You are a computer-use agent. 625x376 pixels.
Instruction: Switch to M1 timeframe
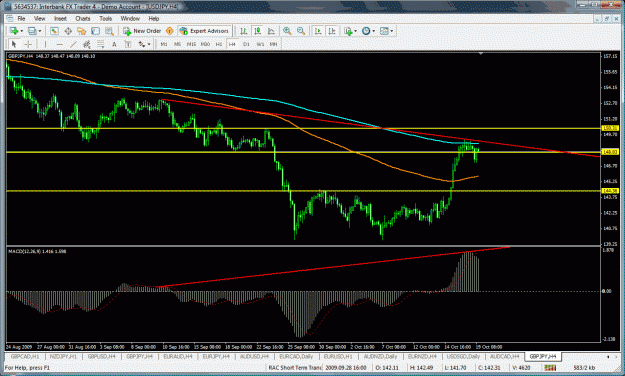(164, 44)
